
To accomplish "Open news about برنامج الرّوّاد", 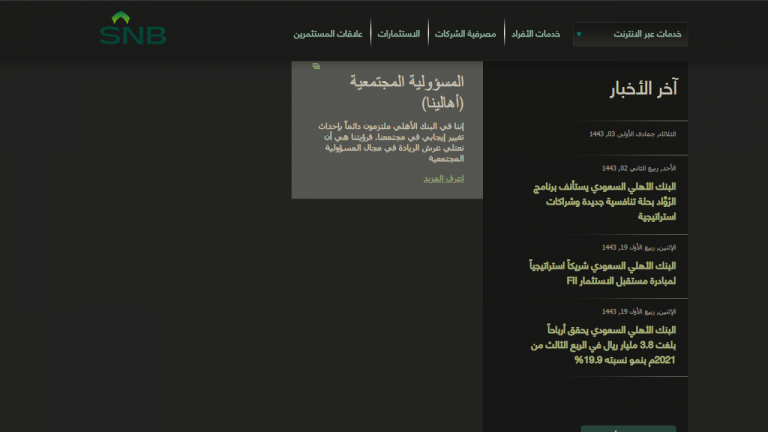I will coord(604,201).
